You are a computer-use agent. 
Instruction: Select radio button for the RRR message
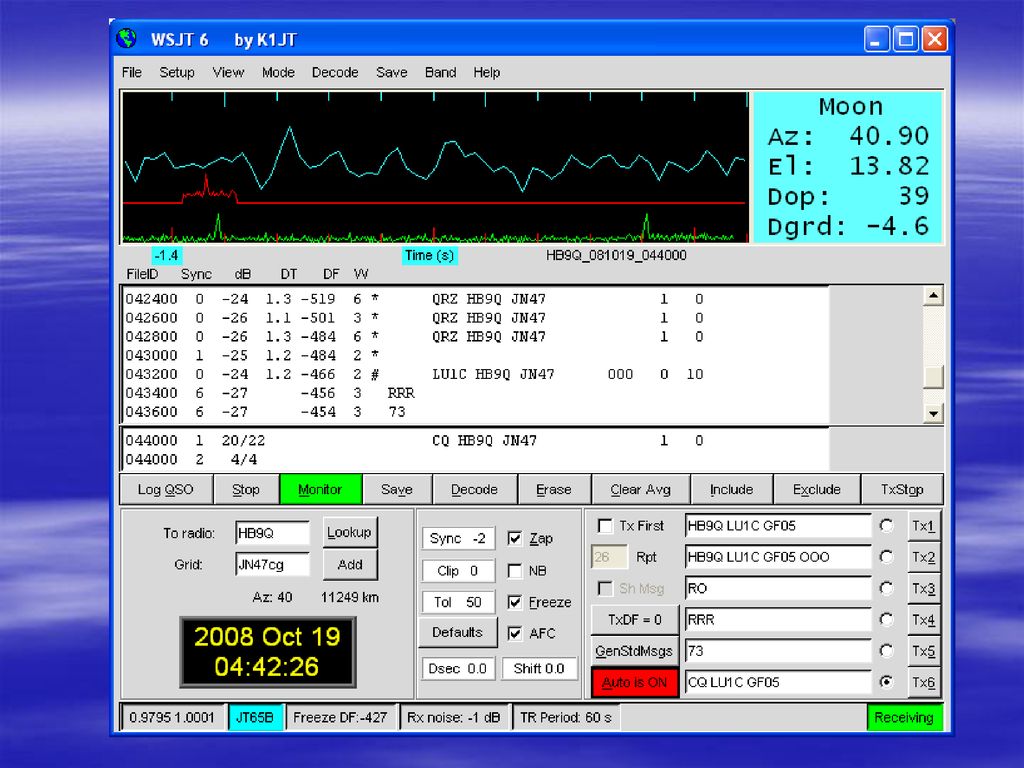pos(886,619)
